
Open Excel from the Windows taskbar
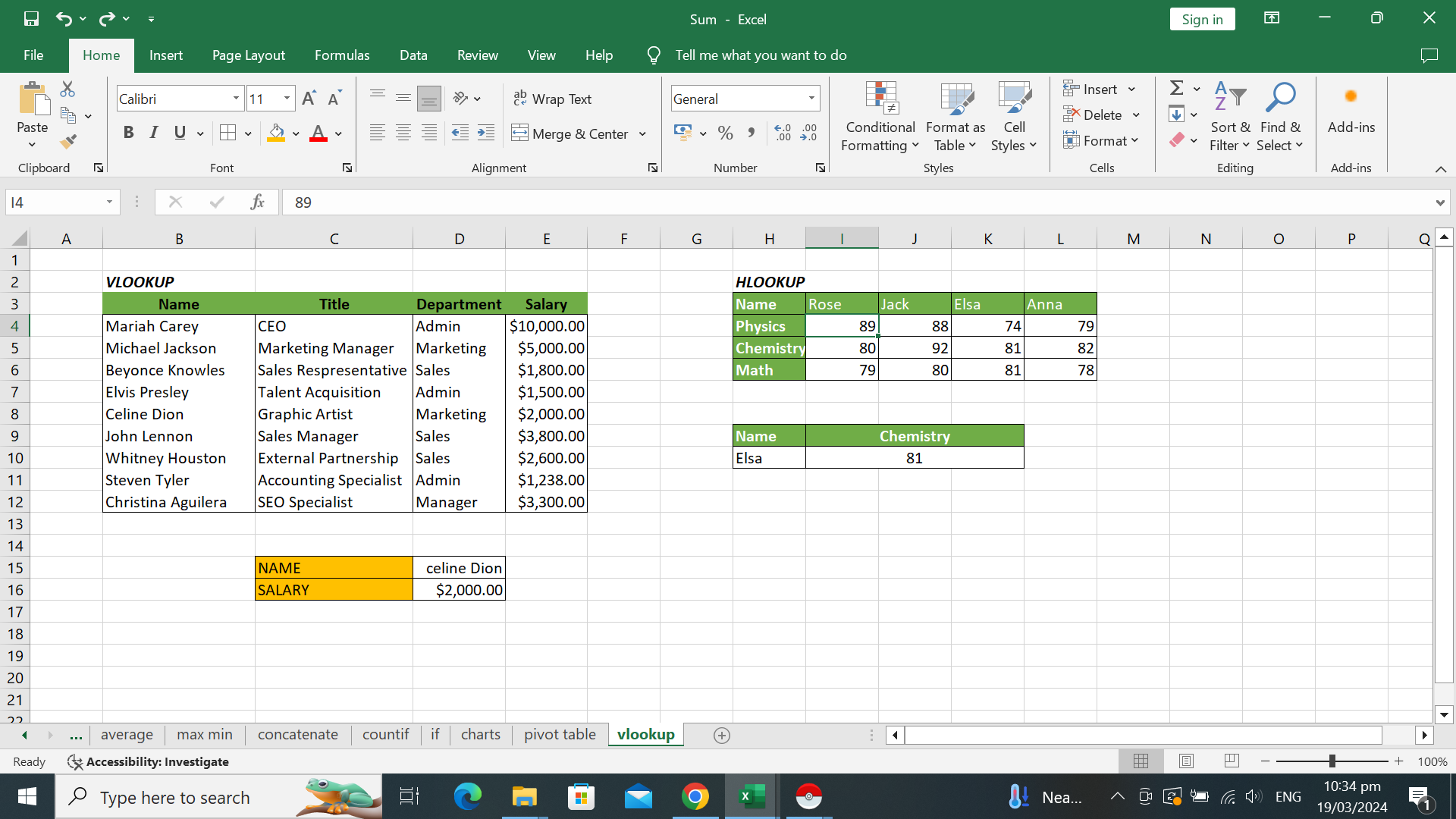tap(752, 796)
